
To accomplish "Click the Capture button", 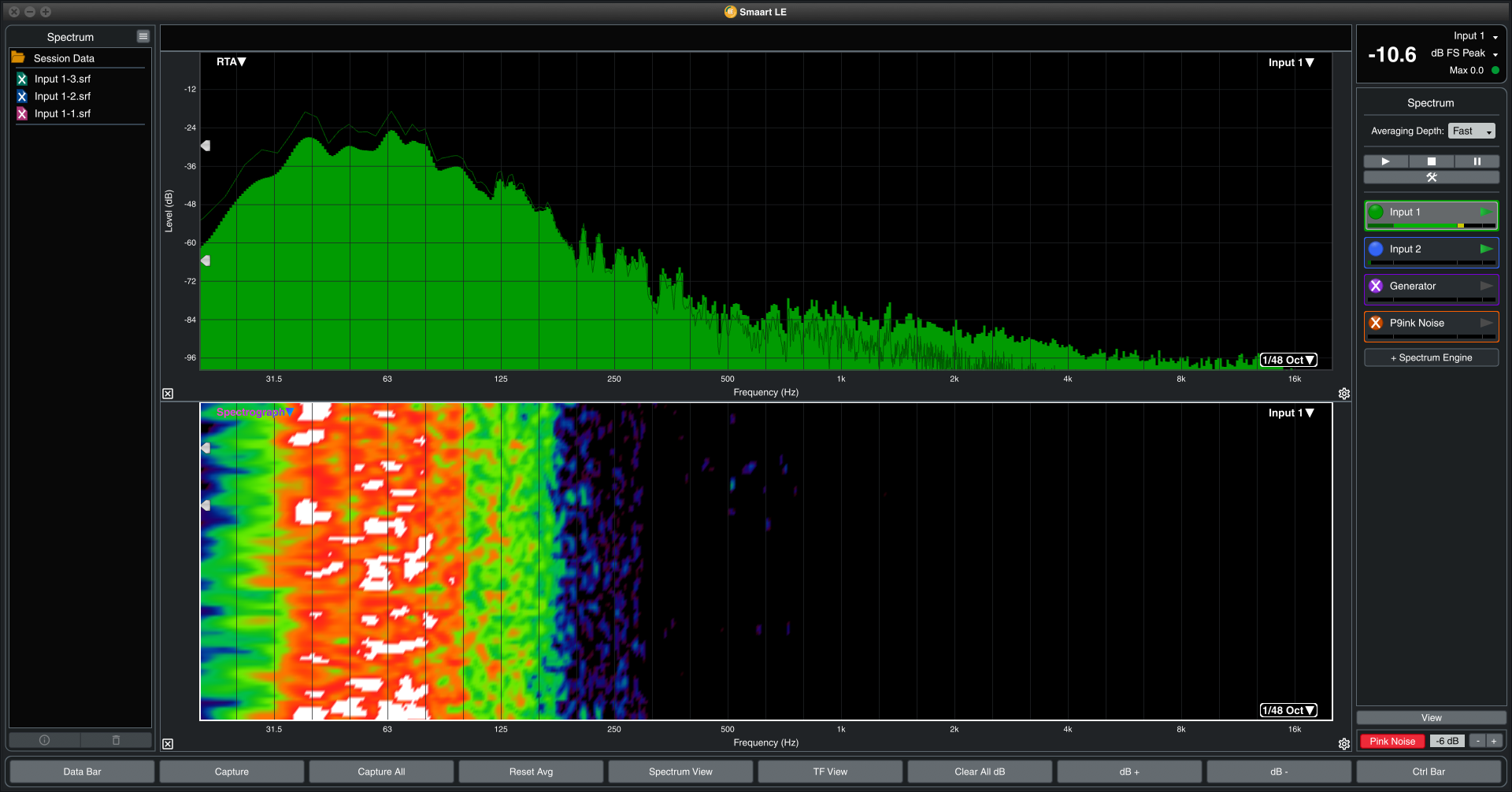I will [232, 772].
